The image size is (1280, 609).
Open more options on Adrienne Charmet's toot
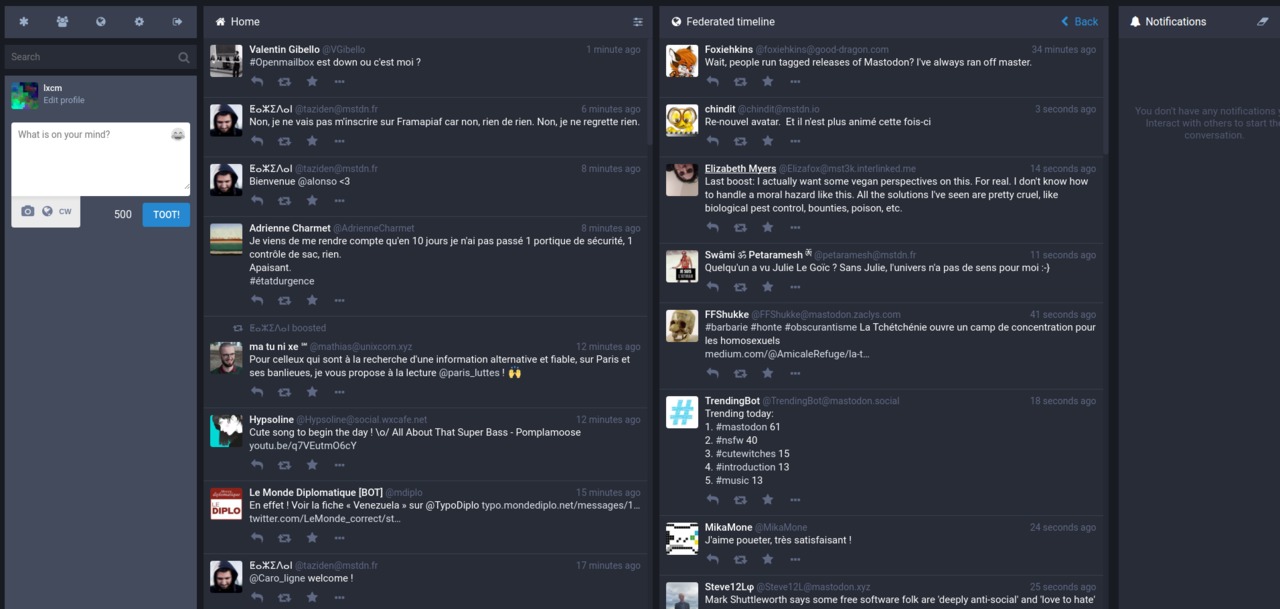[x=339, y=300]
